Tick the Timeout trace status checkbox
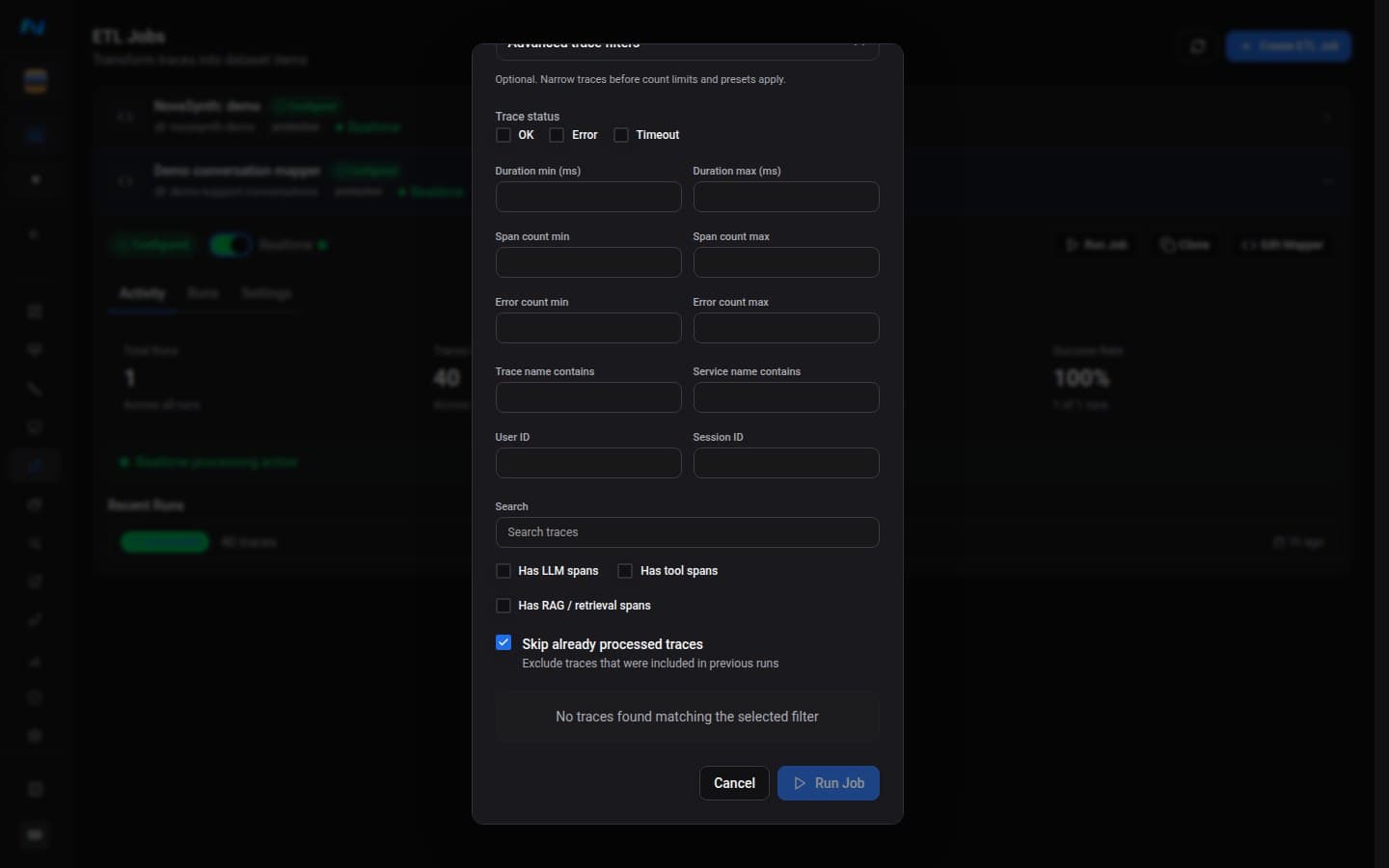 point(621,135)
